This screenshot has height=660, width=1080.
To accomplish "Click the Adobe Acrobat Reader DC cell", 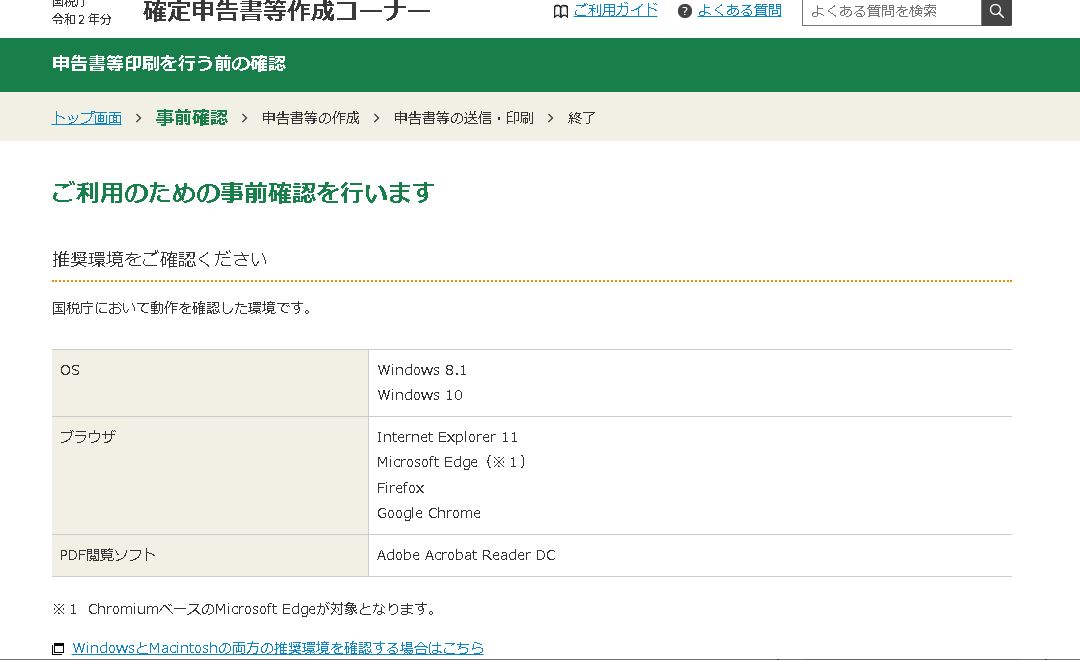I will tap(466, 555).
